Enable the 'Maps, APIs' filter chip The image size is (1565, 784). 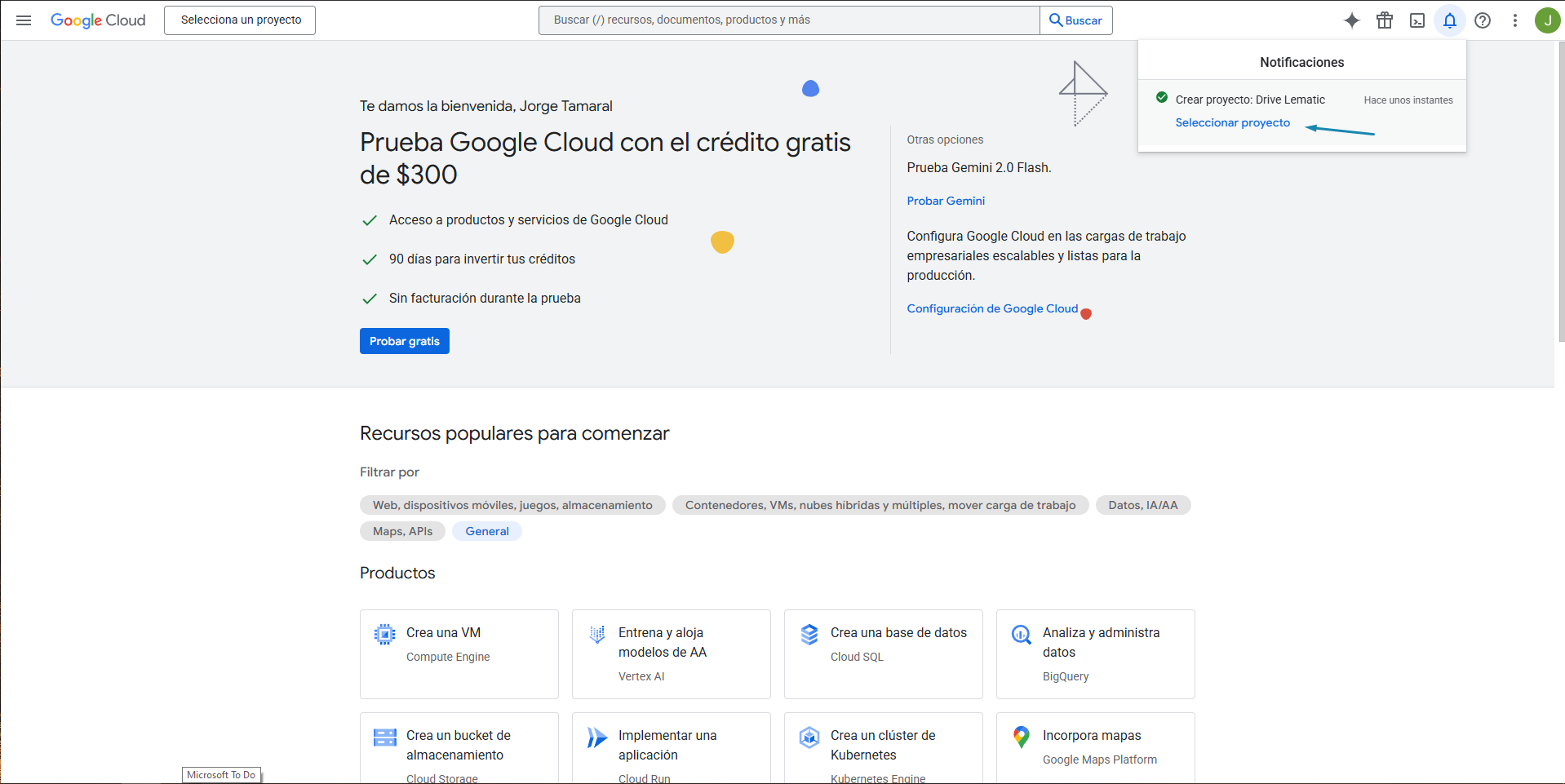pos(402,531)
